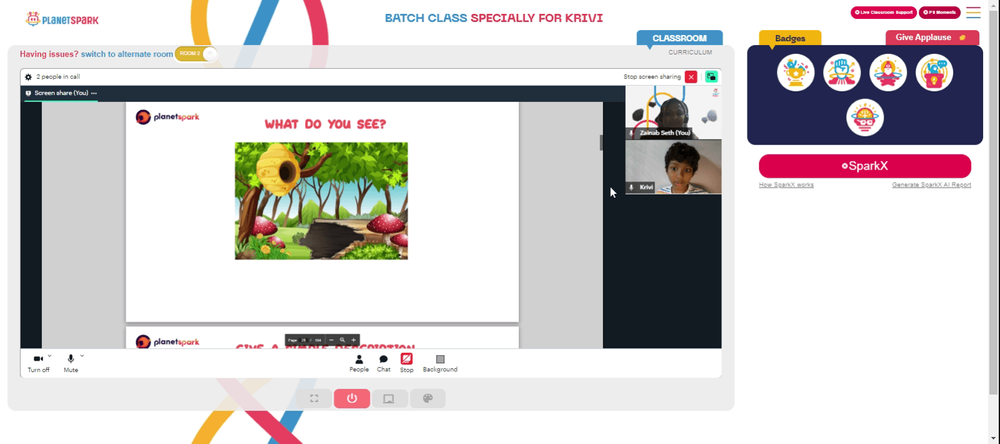The width and height of the screenshot is (1000, 444).
Task: Click the beehive forest picture
Action: tap(321, 201)
